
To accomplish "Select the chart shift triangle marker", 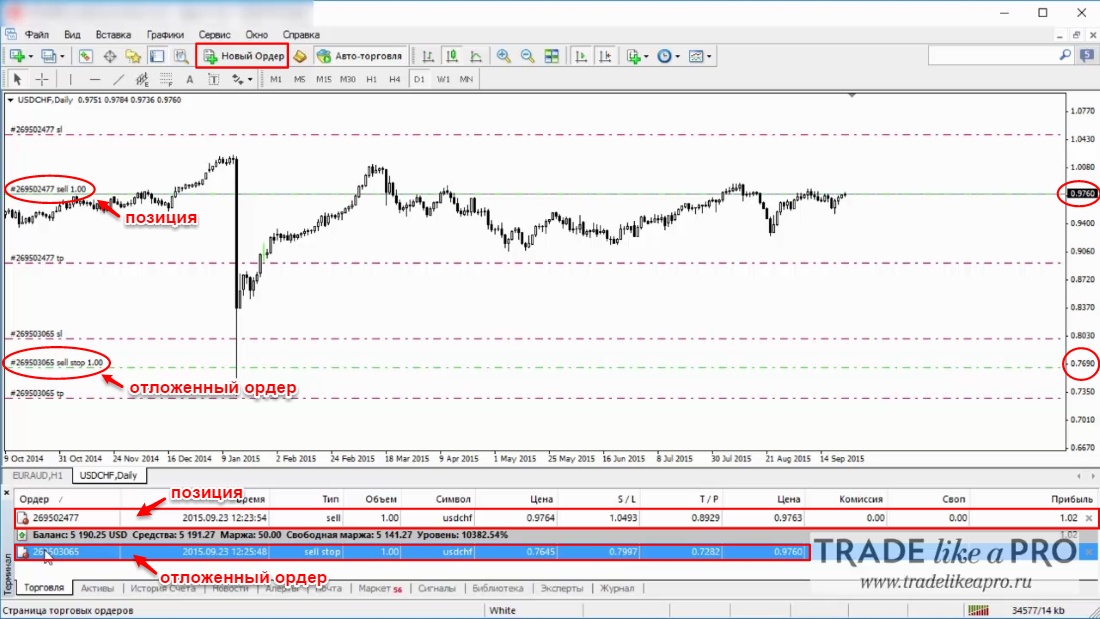I will pyautogui.click(x=852, y=95).
